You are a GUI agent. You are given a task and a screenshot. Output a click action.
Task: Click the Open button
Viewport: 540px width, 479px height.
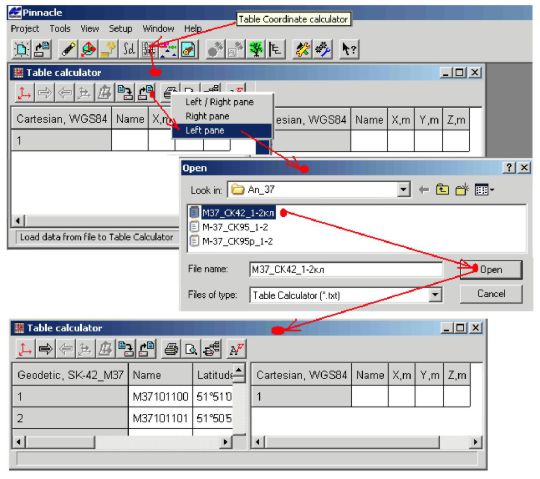point(491,270)
